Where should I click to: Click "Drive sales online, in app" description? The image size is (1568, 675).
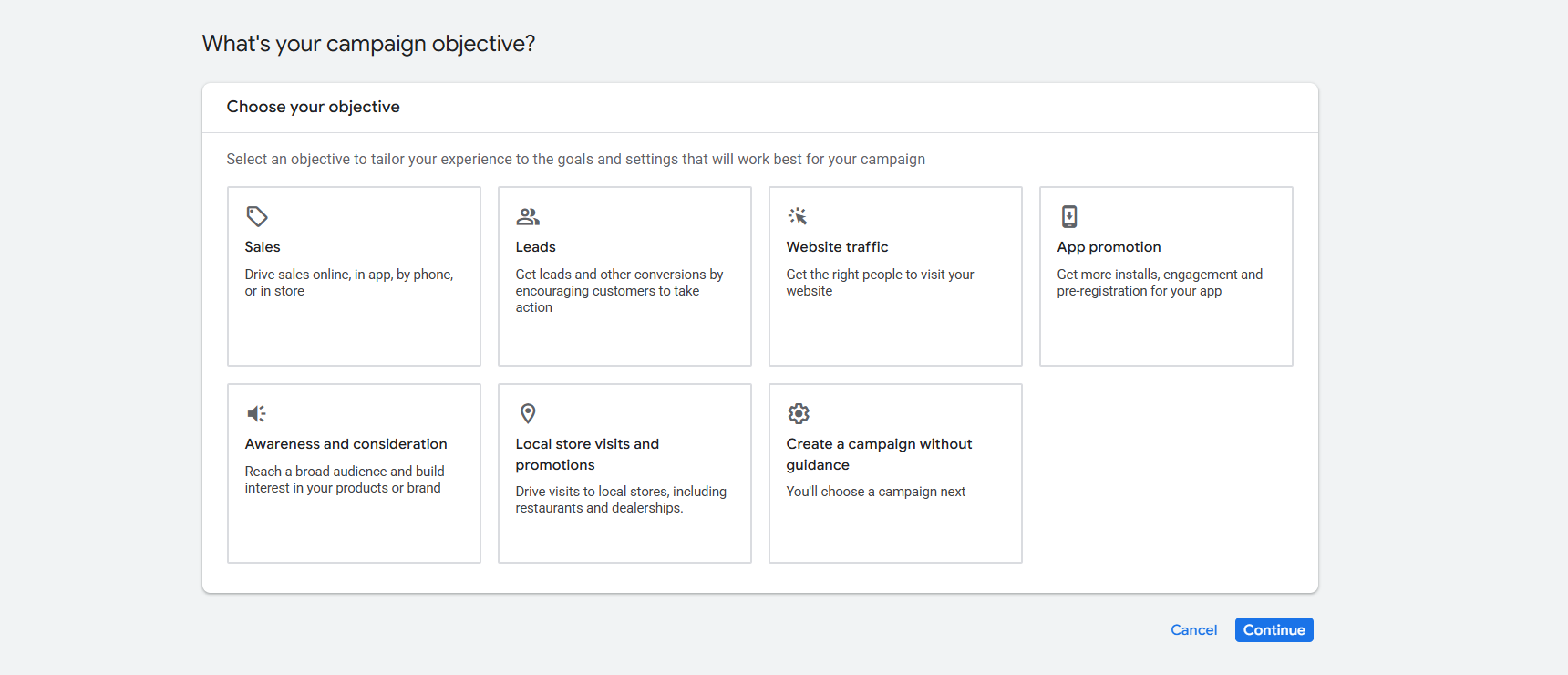click(348, 283)
